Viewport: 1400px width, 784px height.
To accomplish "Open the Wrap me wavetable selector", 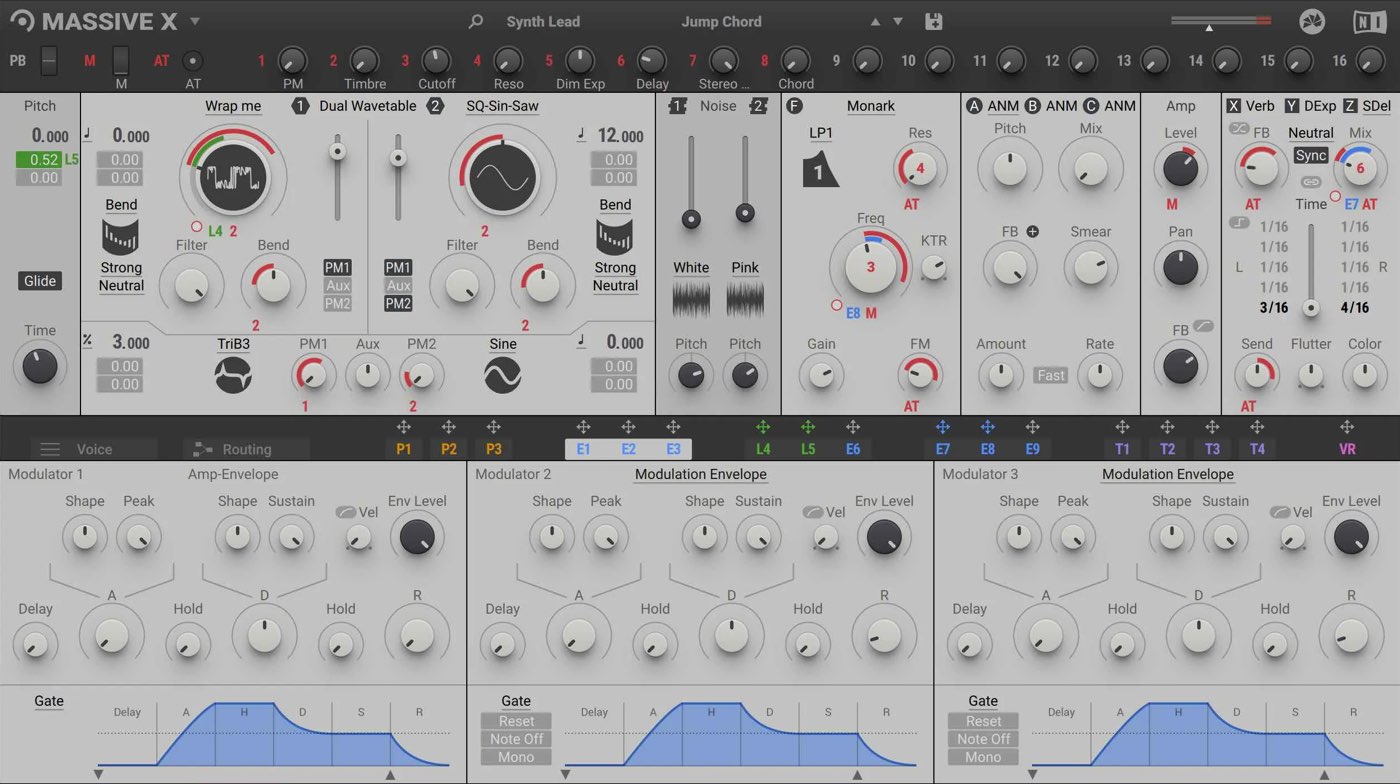I will [x=233, y=106].
